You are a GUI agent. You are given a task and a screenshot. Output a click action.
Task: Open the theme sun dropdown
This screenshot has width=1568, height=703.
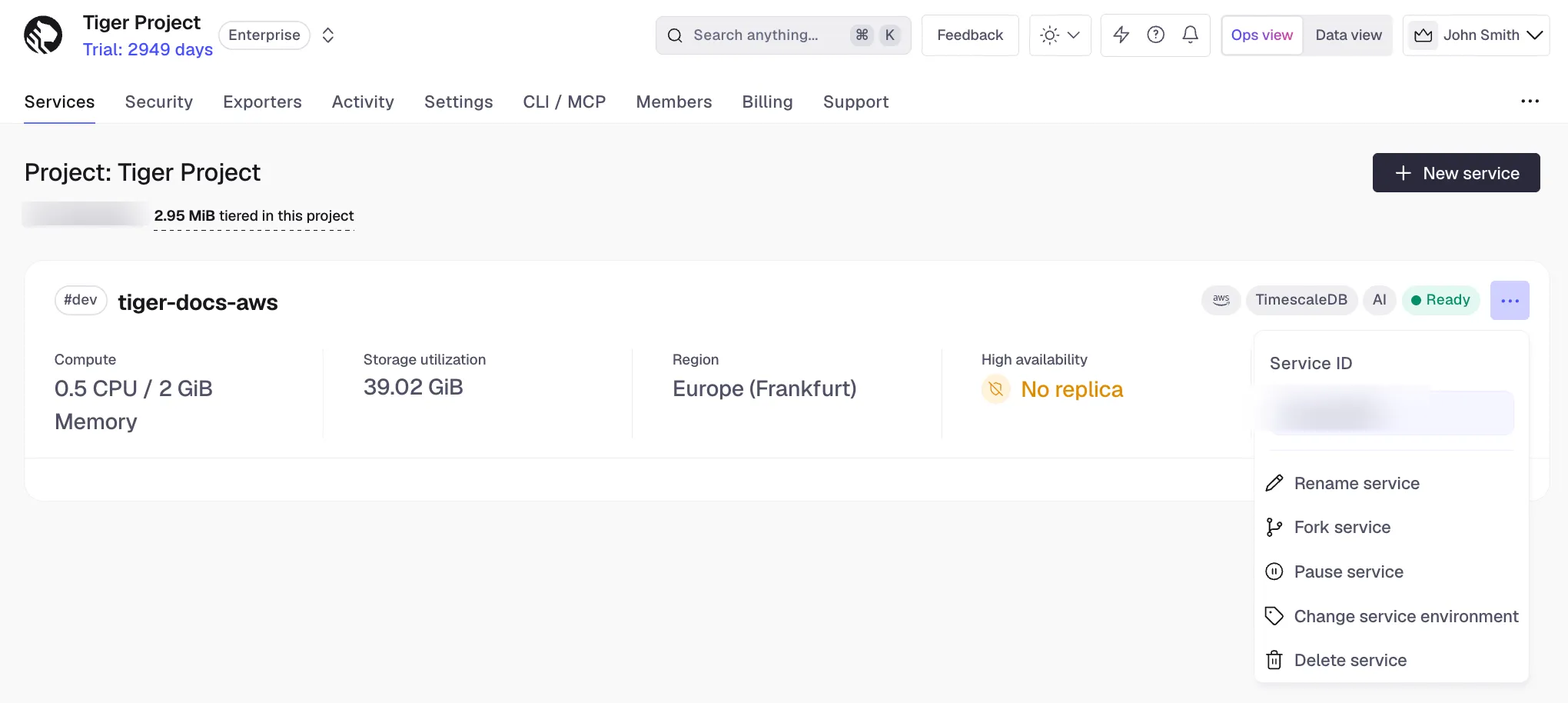1060,35
